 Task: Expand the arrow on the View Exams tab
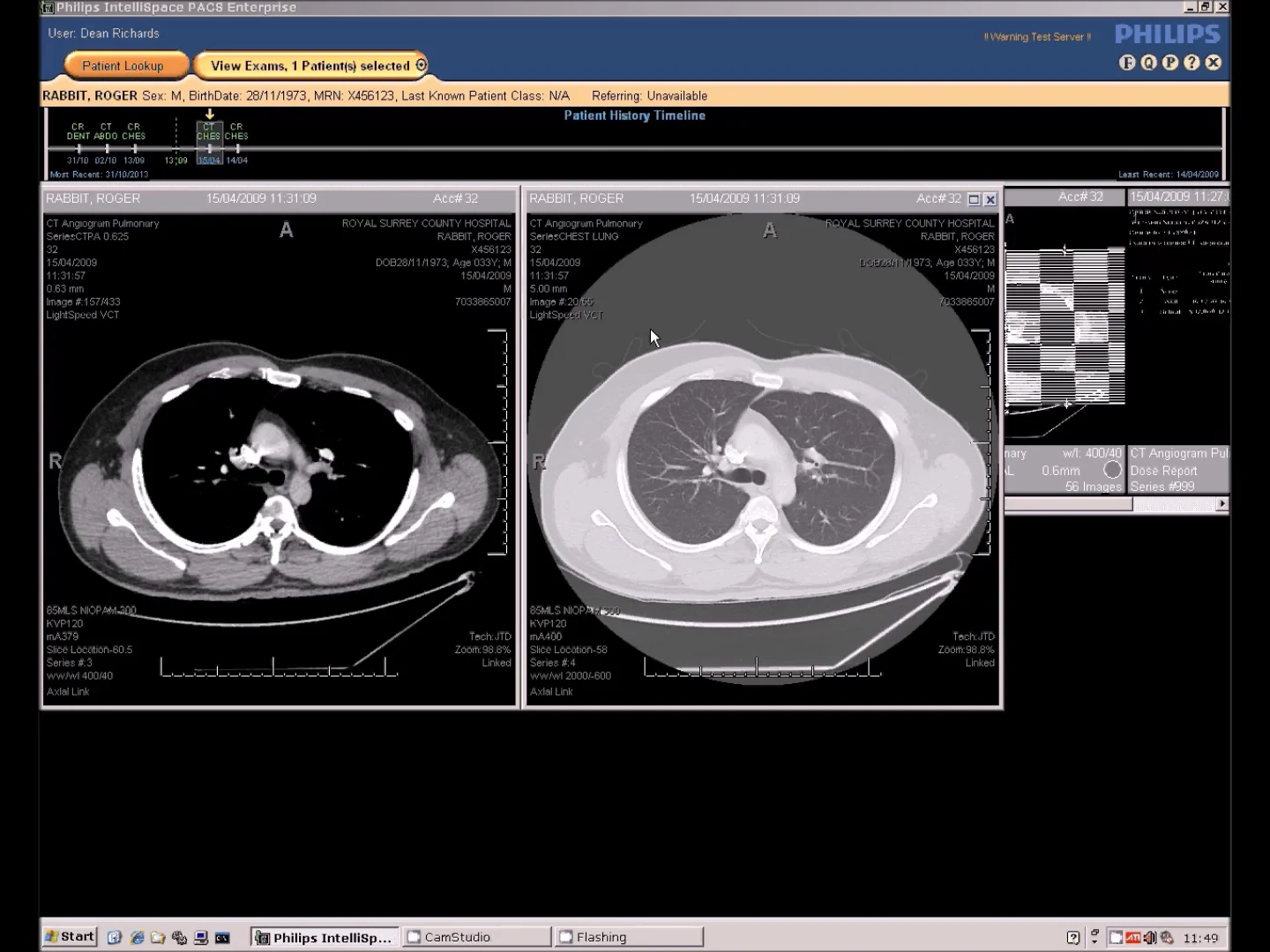coord(421,65)
